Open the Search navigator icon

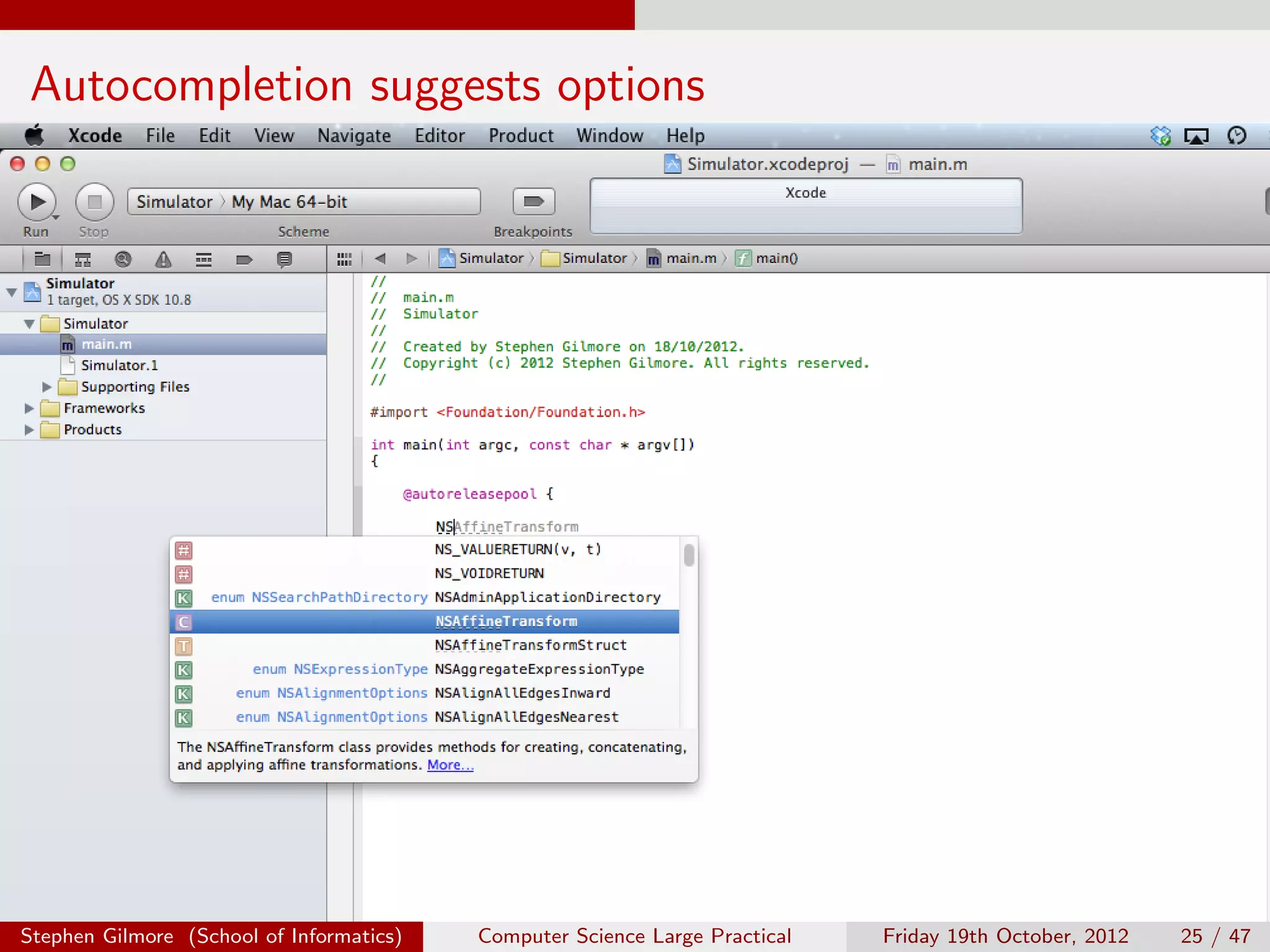123,259
